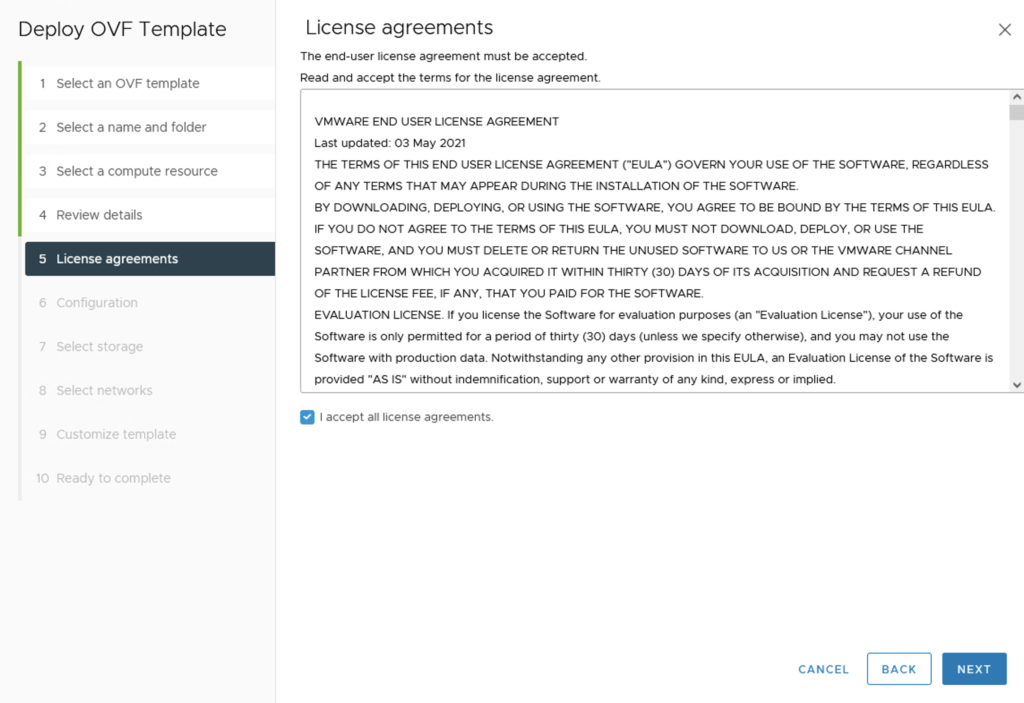Screen dimensions: 1024x703
Task: Go BACK to the previous step
Action: pyautogui.click(x=898, y=669)
